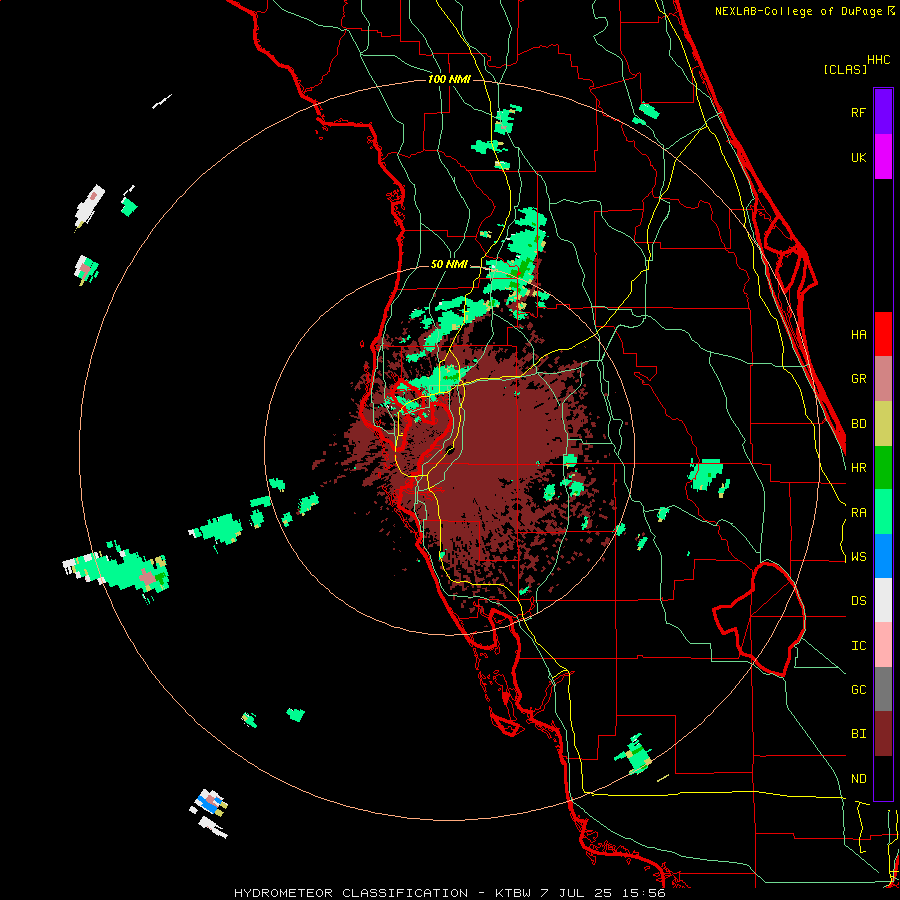Screen dimensions: 900x900
Task: Click the IC legend label
Action: point(858,646)
